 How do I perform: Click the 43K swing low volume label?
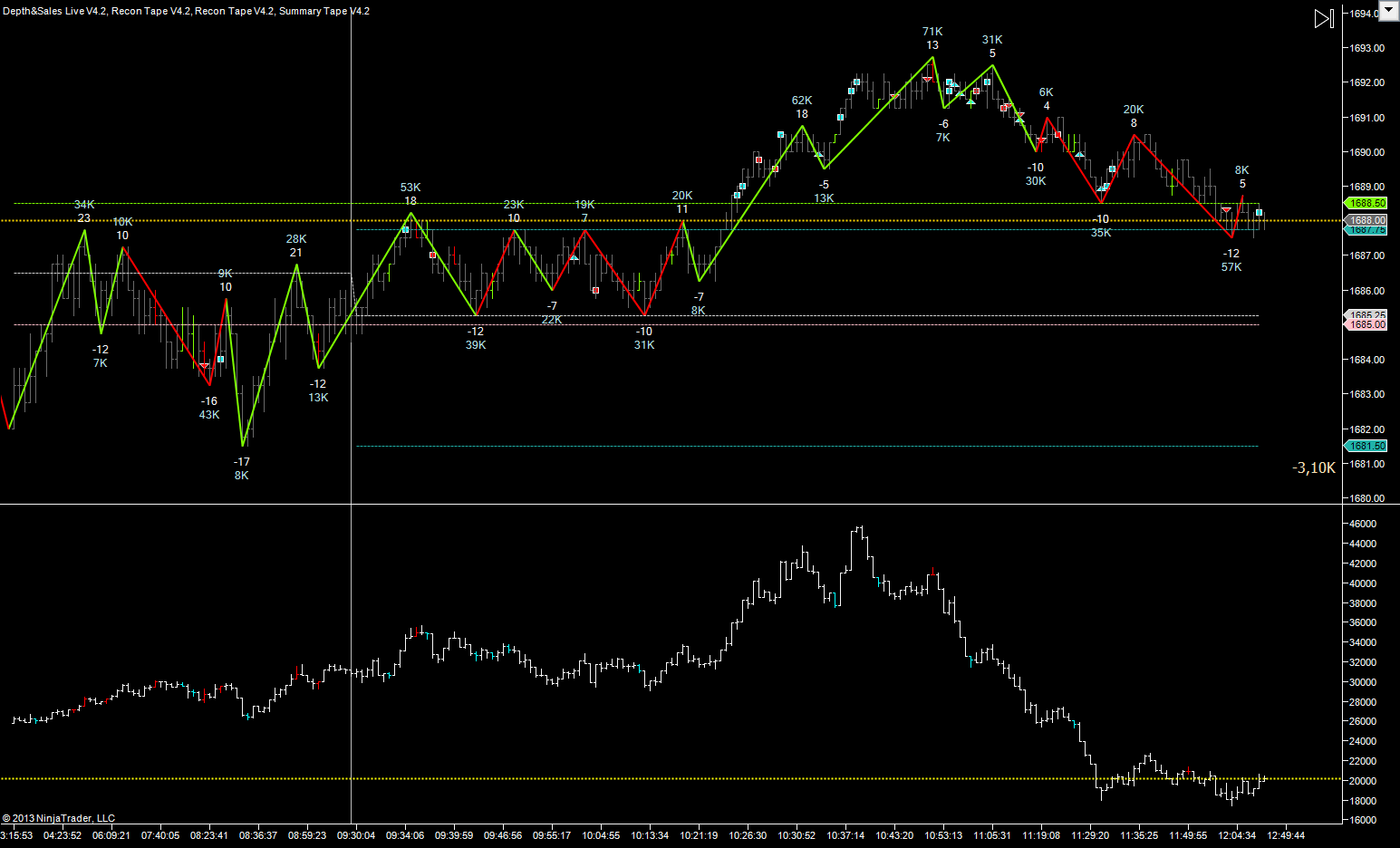coord(209,415)
